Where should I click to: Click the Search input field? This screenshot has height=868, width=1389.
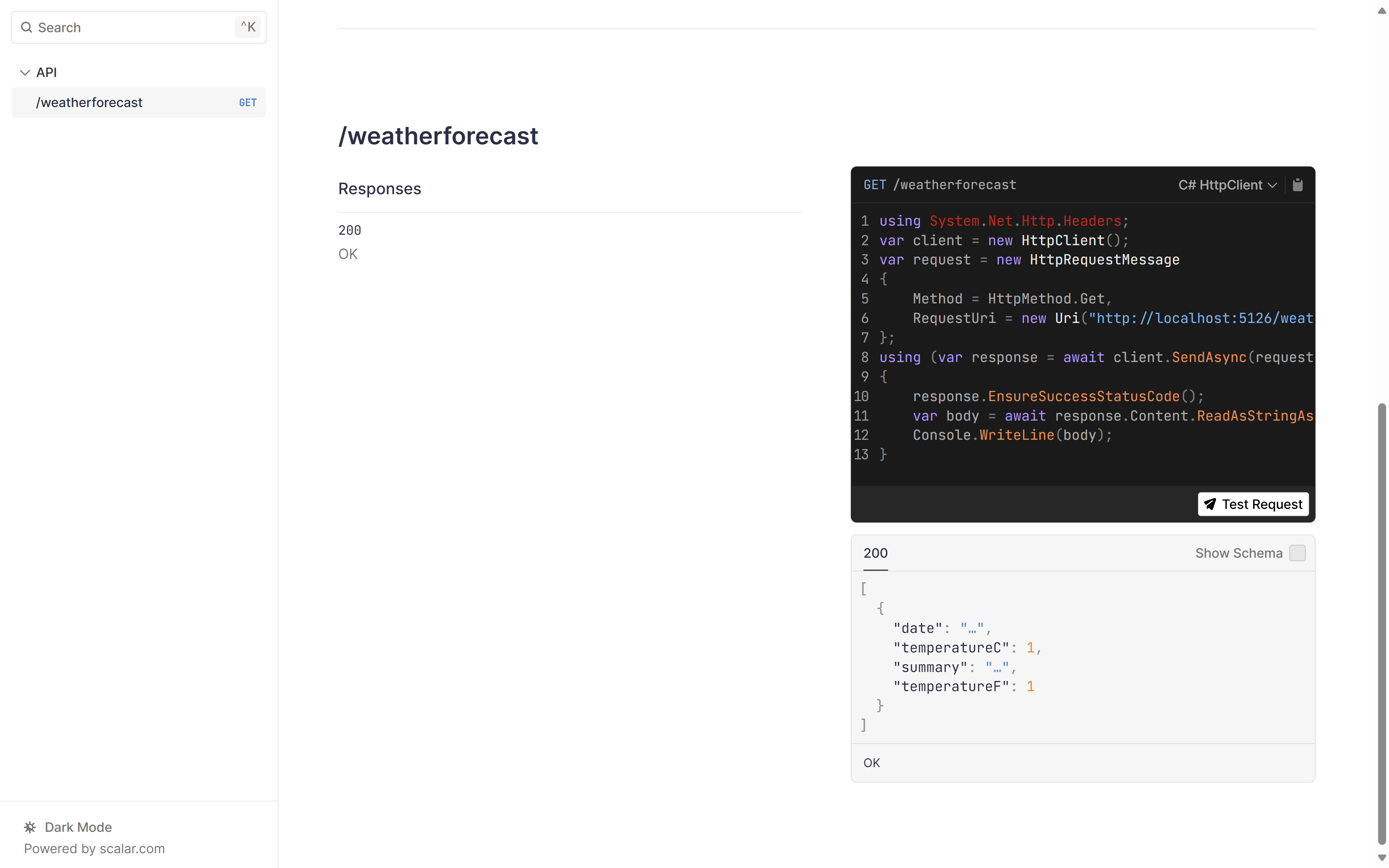pos(132,27)
